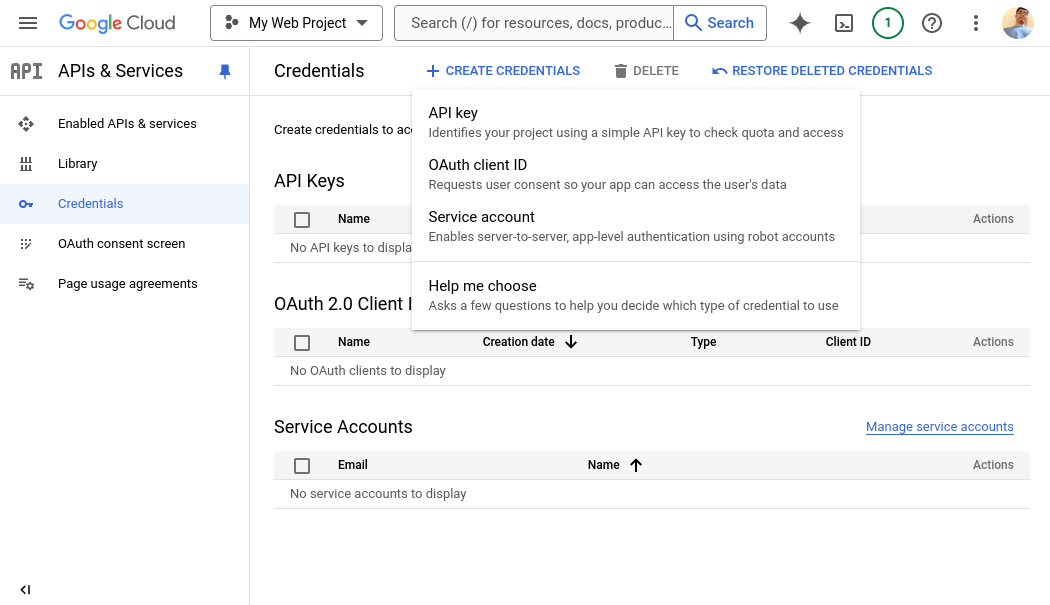Viewport: 1050px width, 605px height.
Task: Open the three-dot settings and utilities menu
Action: coord(976,23)
